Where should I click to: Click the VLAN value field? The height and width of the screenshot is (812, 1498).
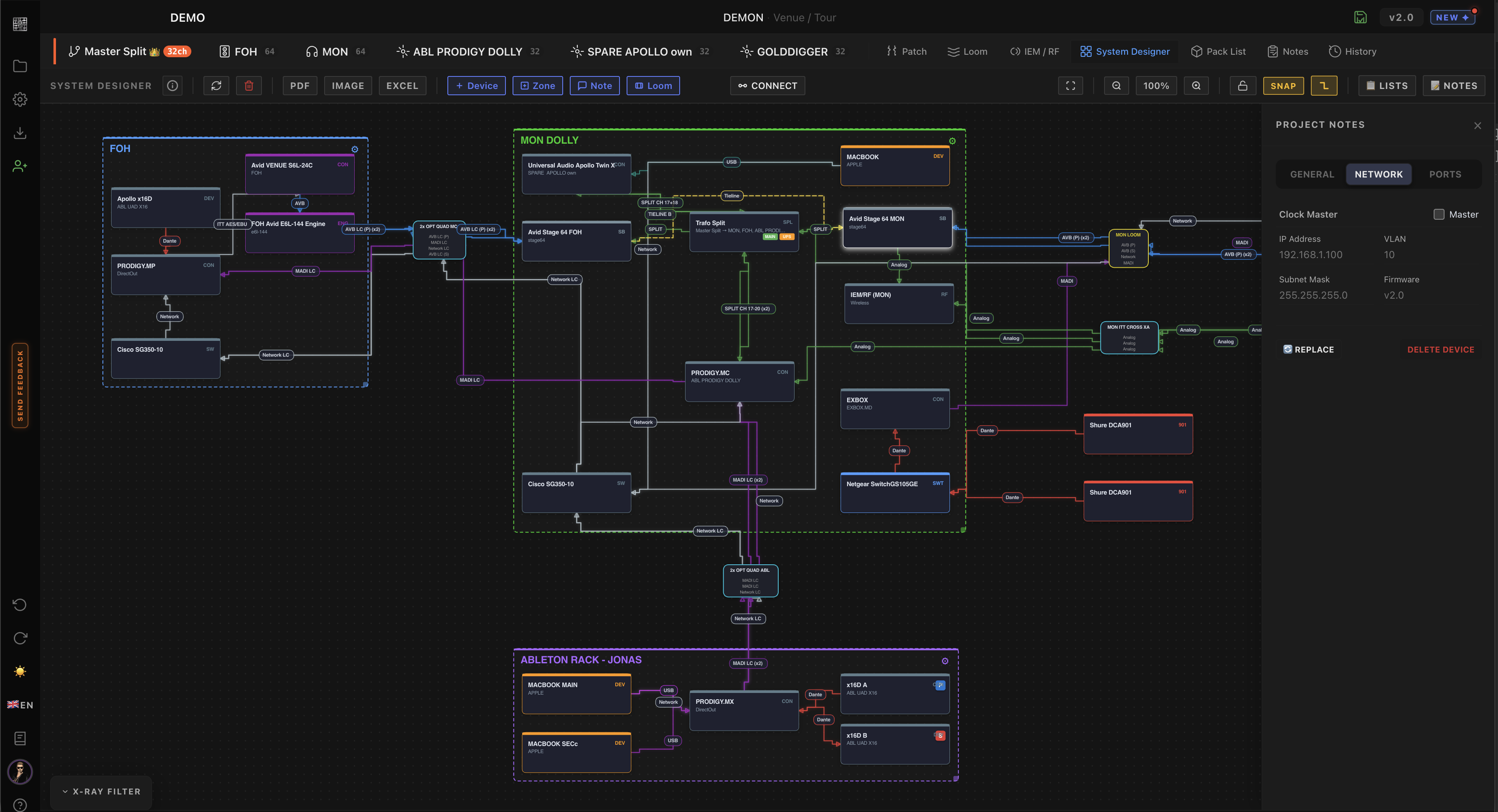pyautogui.click(x=1431, y=255)
